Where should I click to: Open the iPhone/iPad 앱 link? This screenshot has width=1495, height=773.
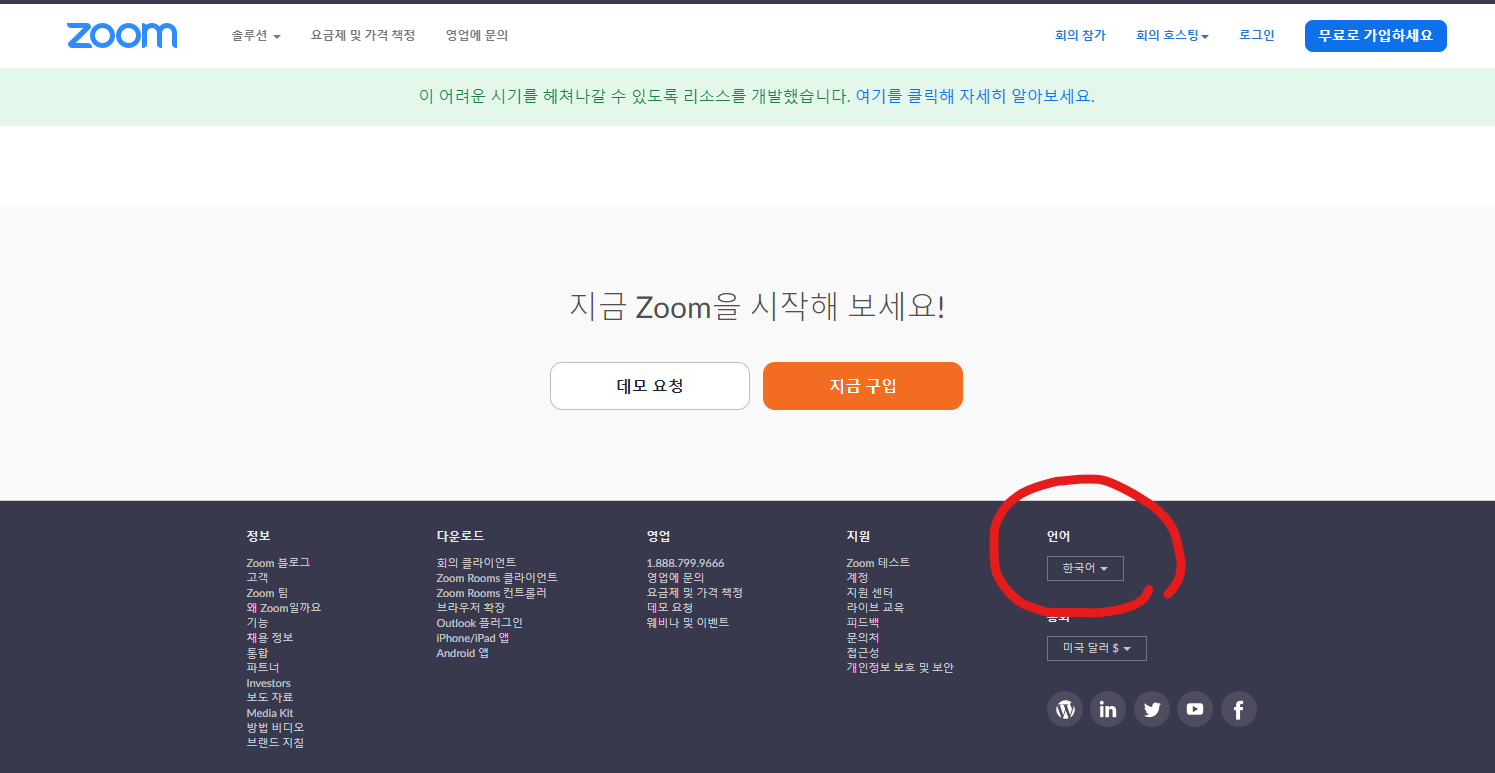click(472, 638)
